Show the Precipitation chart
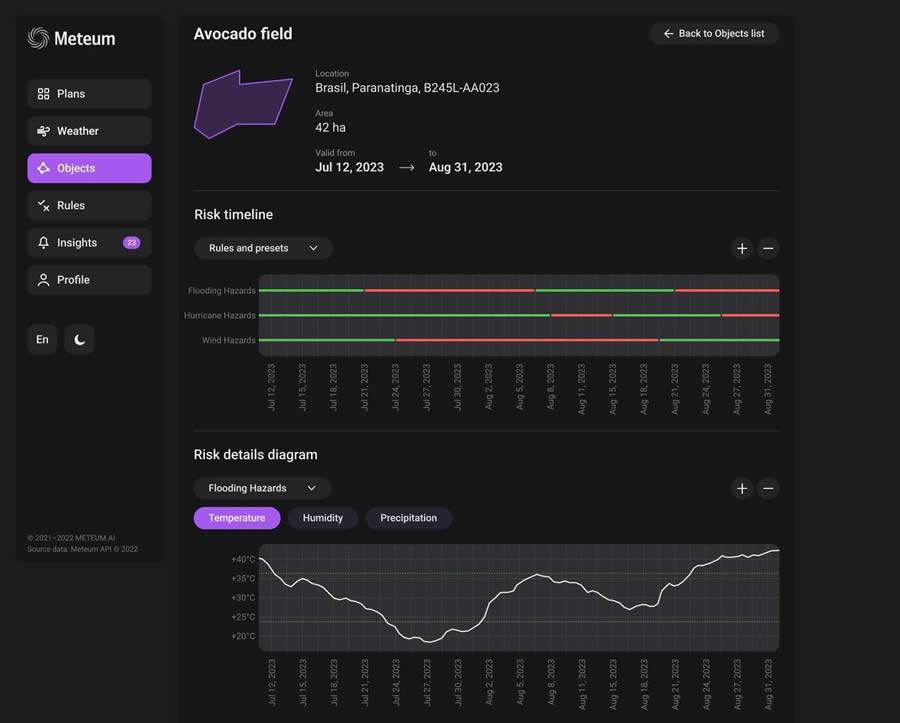This screenshot has height=723, width=900. pos(408,518)
